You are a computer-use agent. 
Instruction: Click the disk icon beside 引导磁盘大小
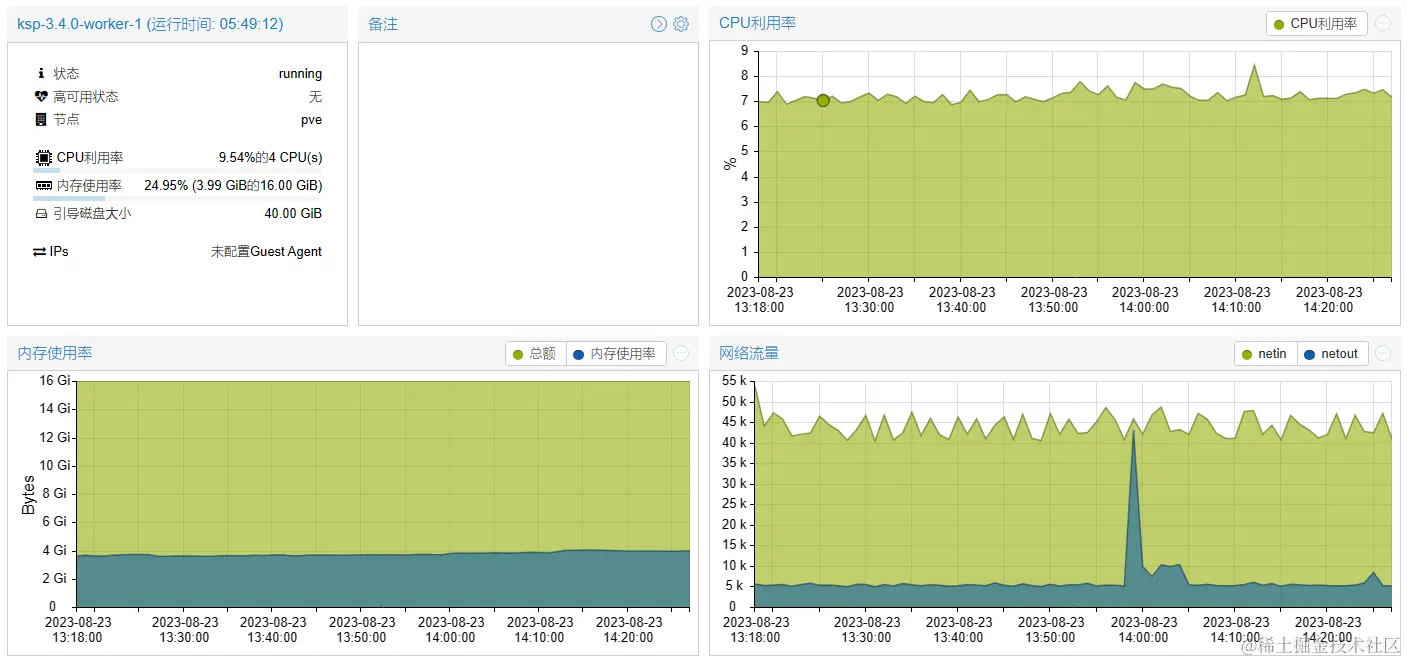(x=41, y=213)
